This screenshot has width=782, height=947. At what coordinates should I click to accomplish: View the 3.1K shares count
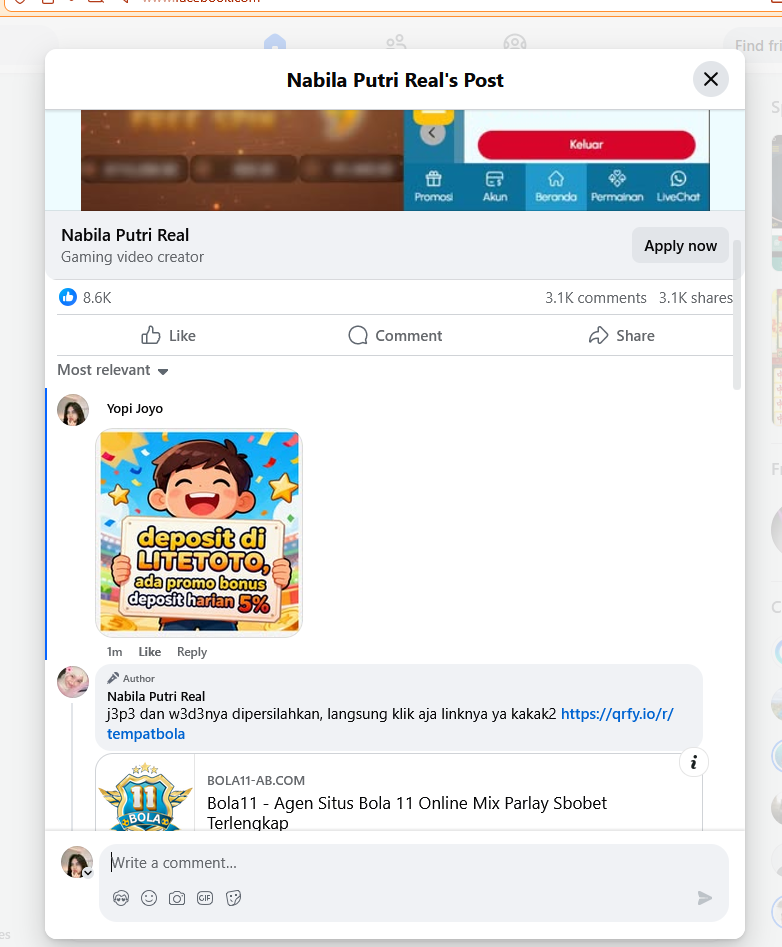pos(696,298)
